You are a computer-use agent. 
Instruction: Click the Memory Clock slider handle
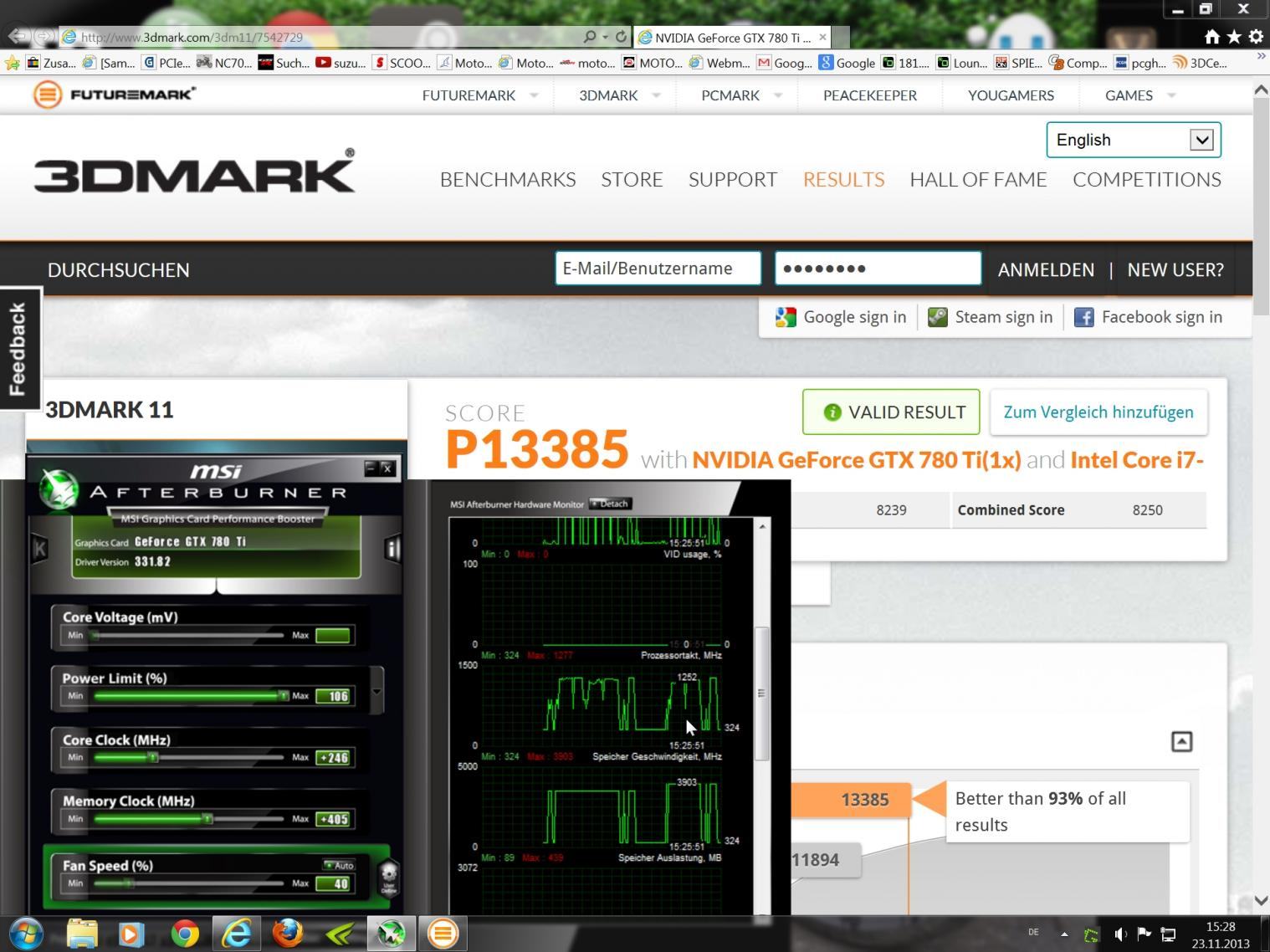207,819
